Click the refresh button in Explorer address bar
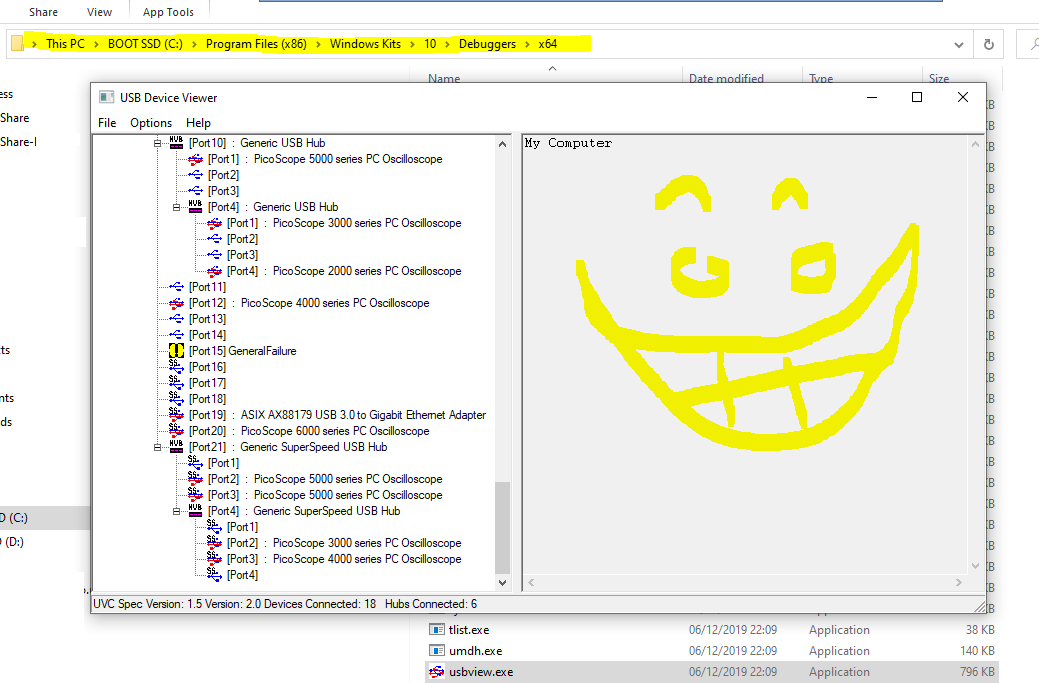This screenshot has height=683, width=1039. pyautogui.click(x=989, y=44)
